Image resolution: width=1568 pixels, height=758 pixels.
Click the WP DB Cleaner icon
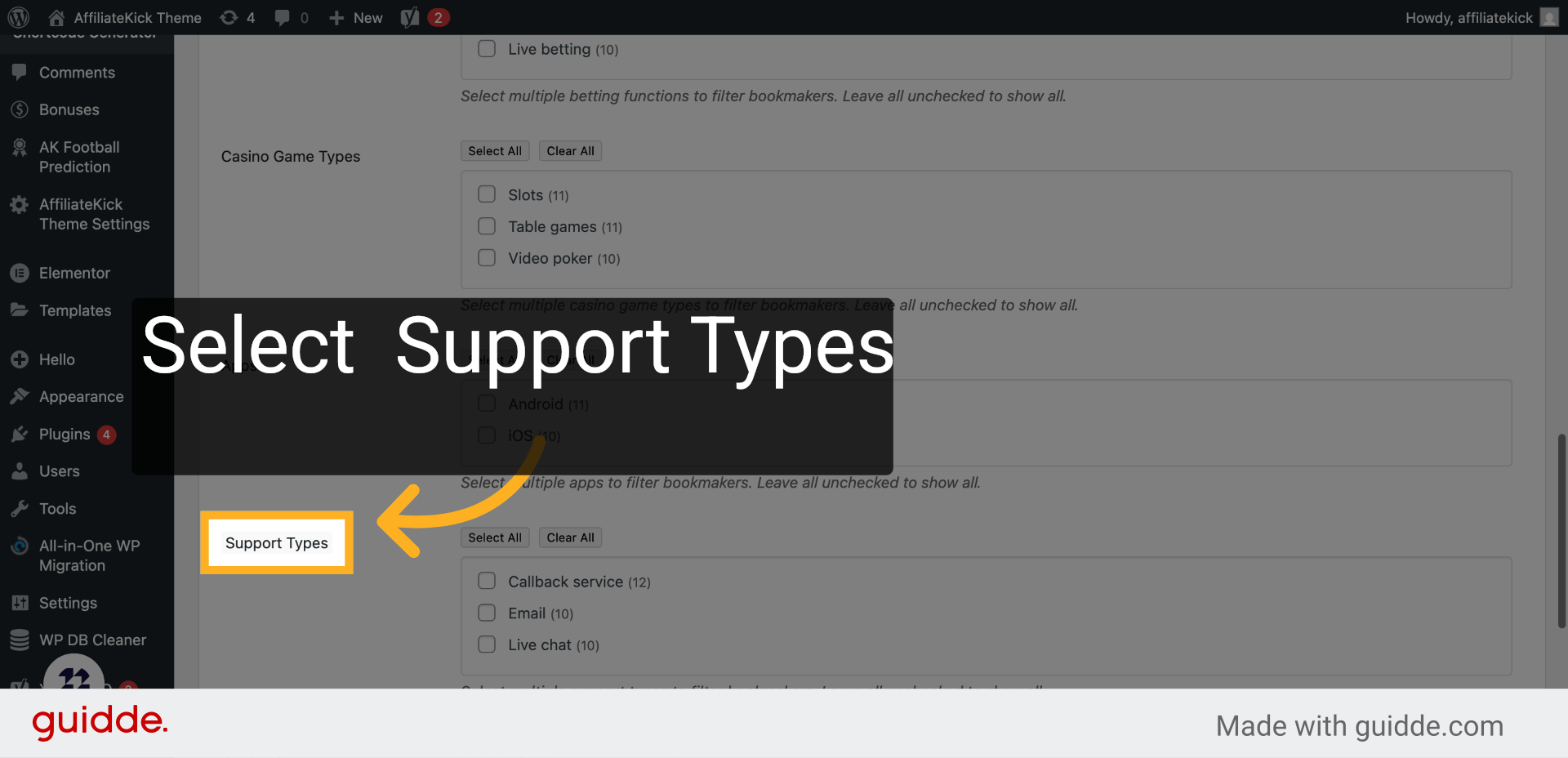[x=20, y=640]
